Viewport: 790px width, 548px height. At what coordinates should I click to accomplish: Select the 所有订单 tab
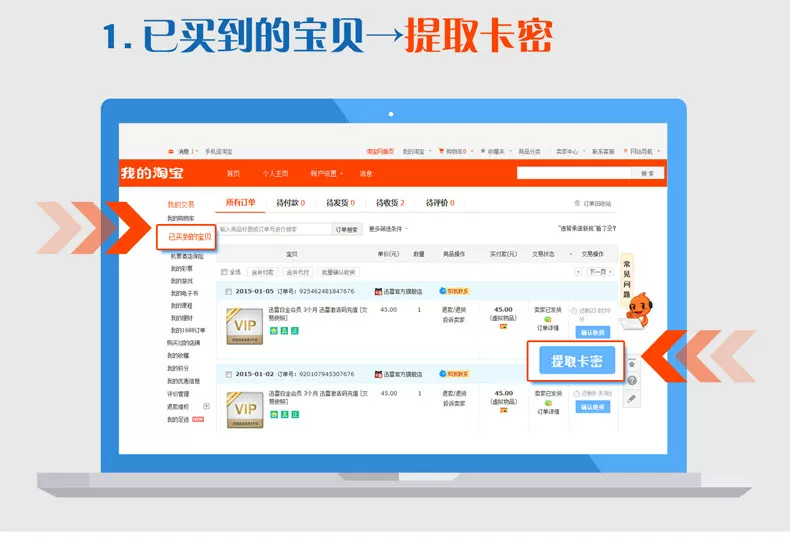(x=240, y=202)
